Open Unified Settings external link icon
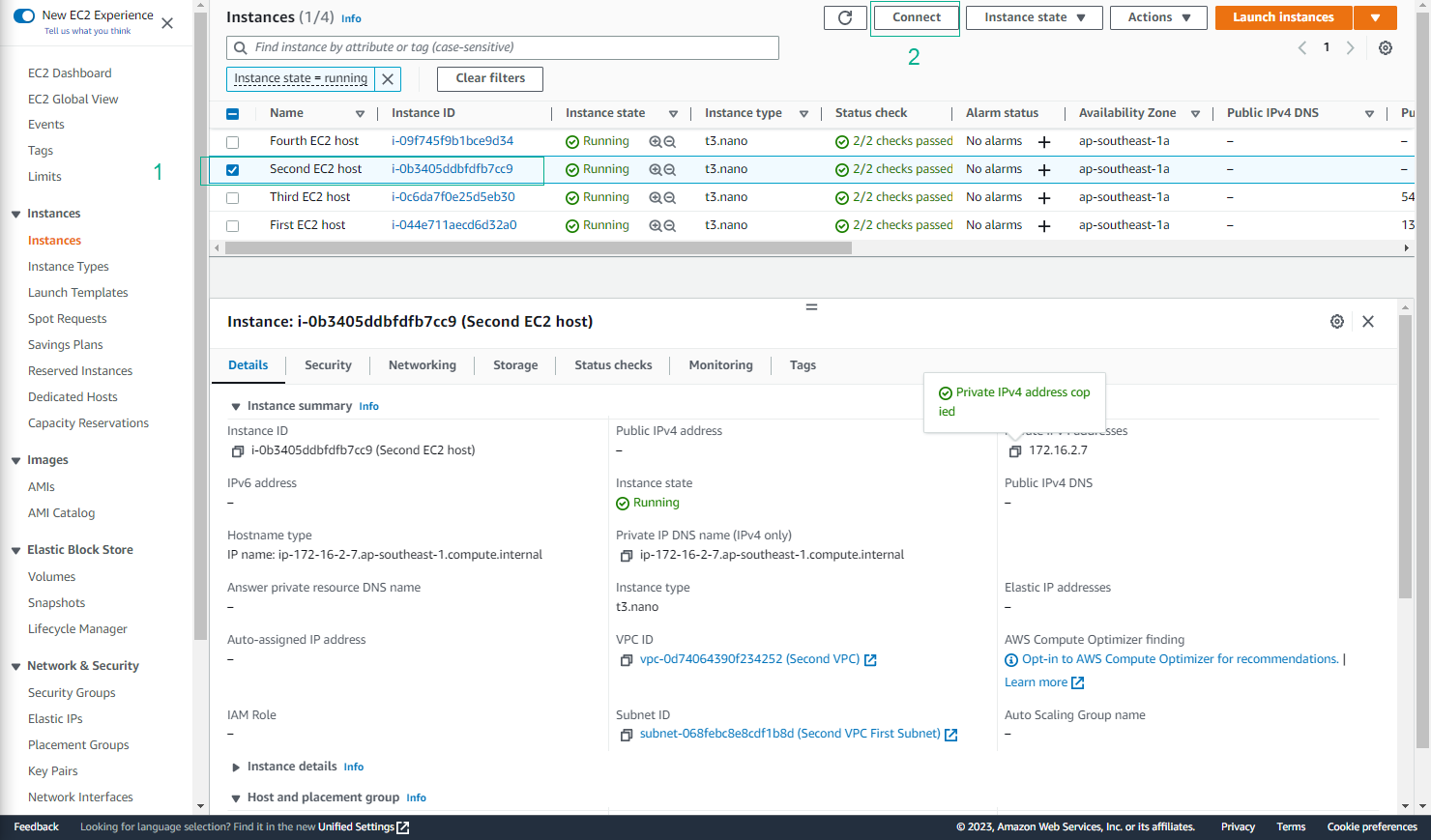1431x840 pixels. click(403, 827)
